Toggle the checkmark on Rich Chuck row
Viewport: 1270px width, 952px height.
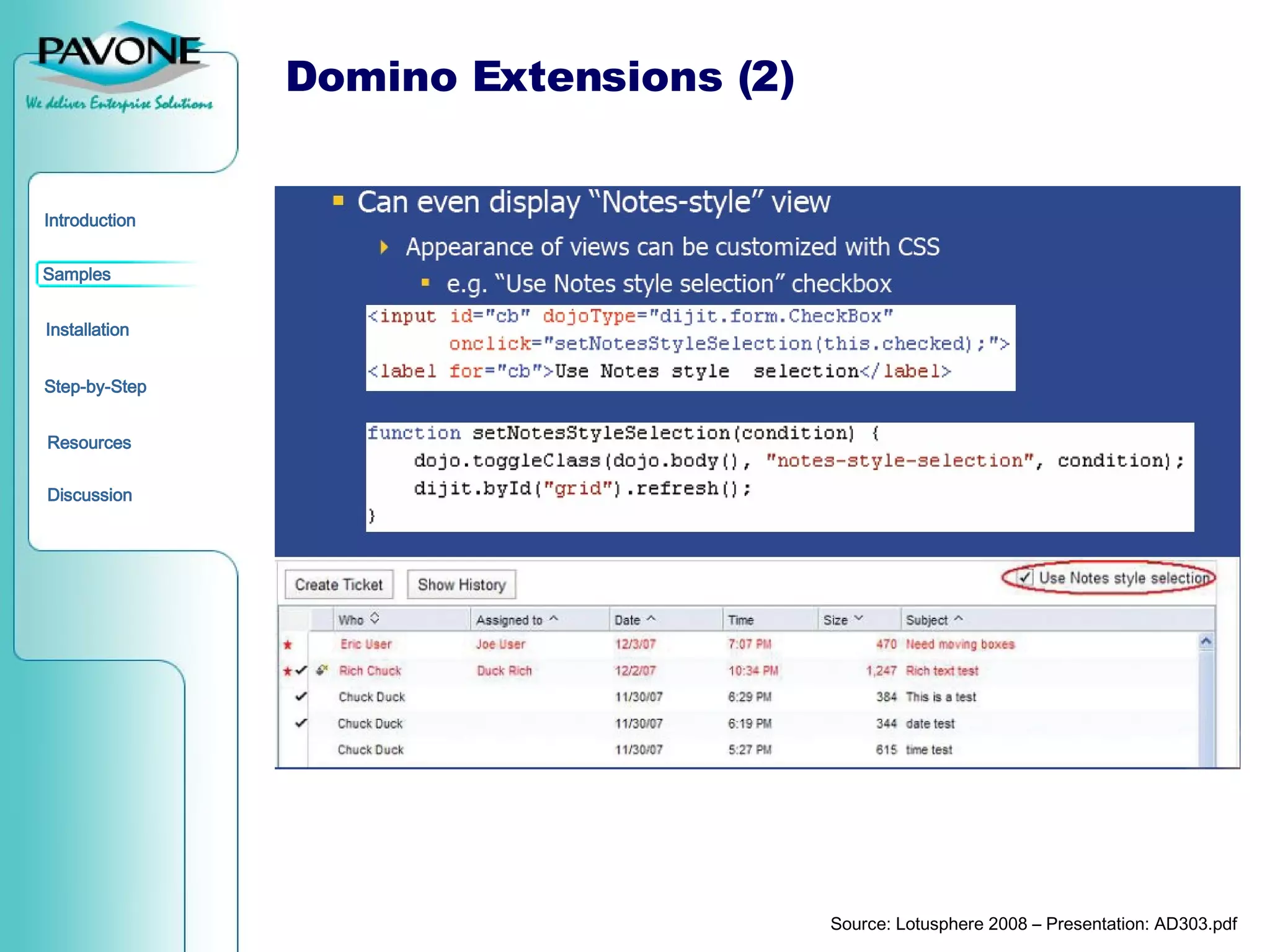[x=301, y=670]
